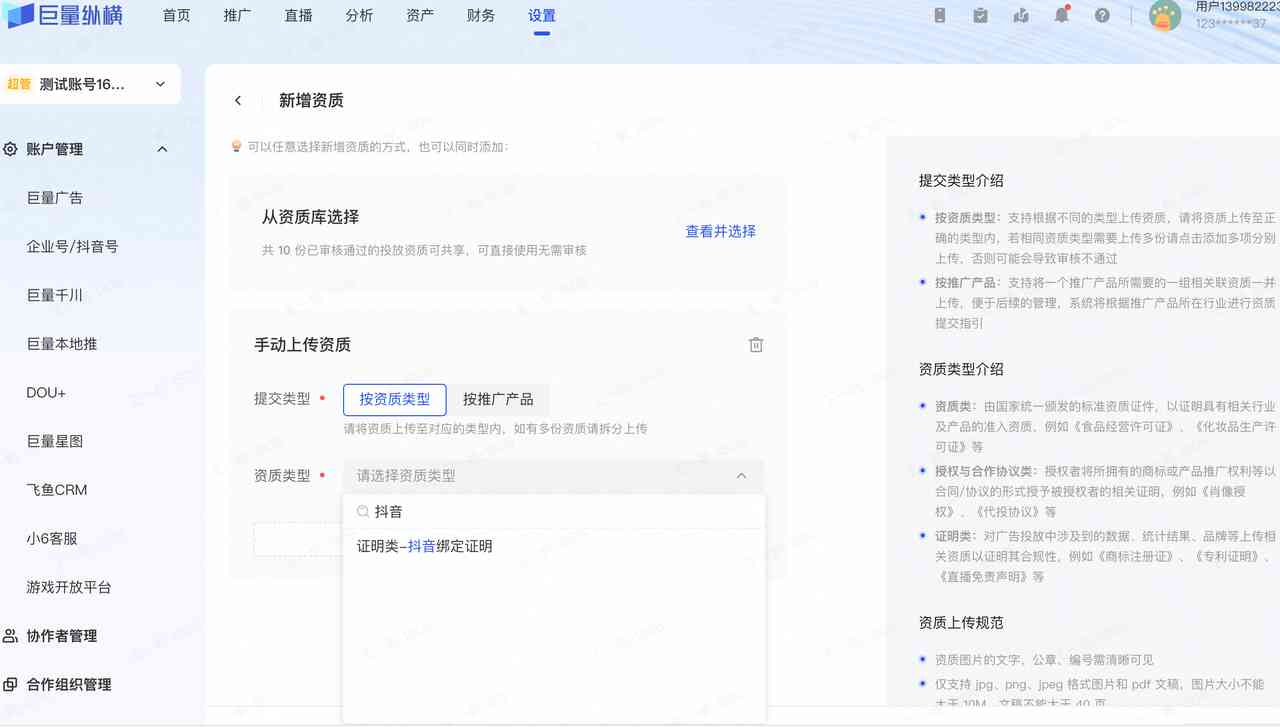
Task: Choose 证明类-抖音绑定证明 from the list
Action: pos(425,546)
